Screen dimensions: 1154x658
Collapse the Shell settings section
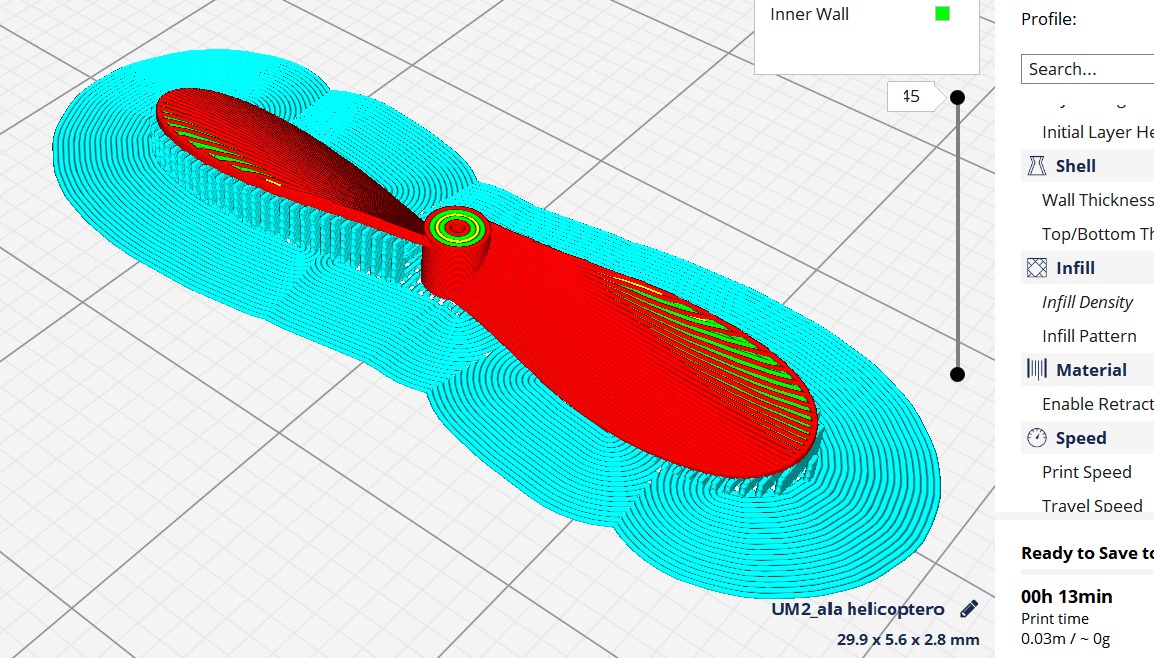click(1088, 166)
